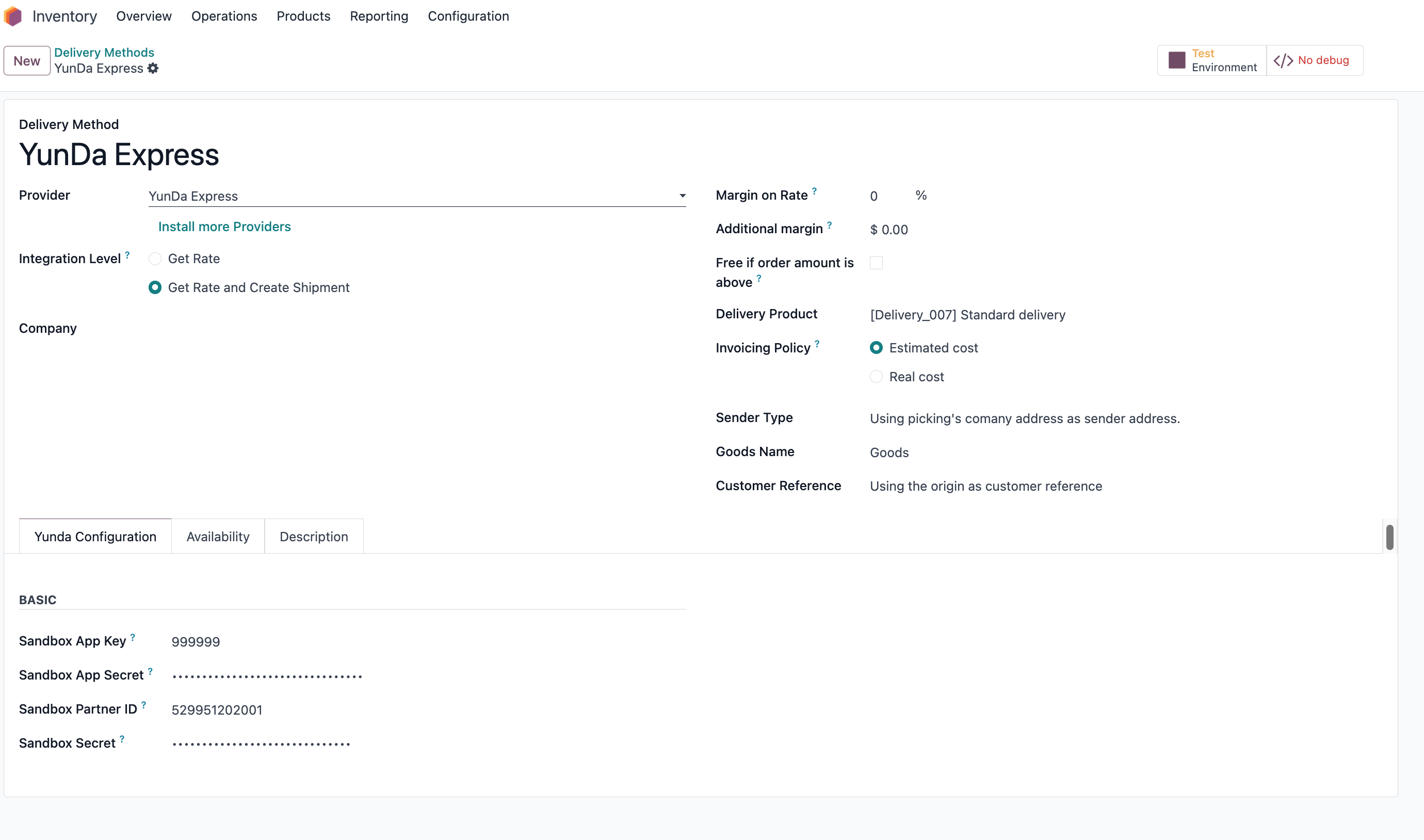Click the BASIC section heading
The image size is (1424, 840).
pyautogui.click(x=38, y=600)
